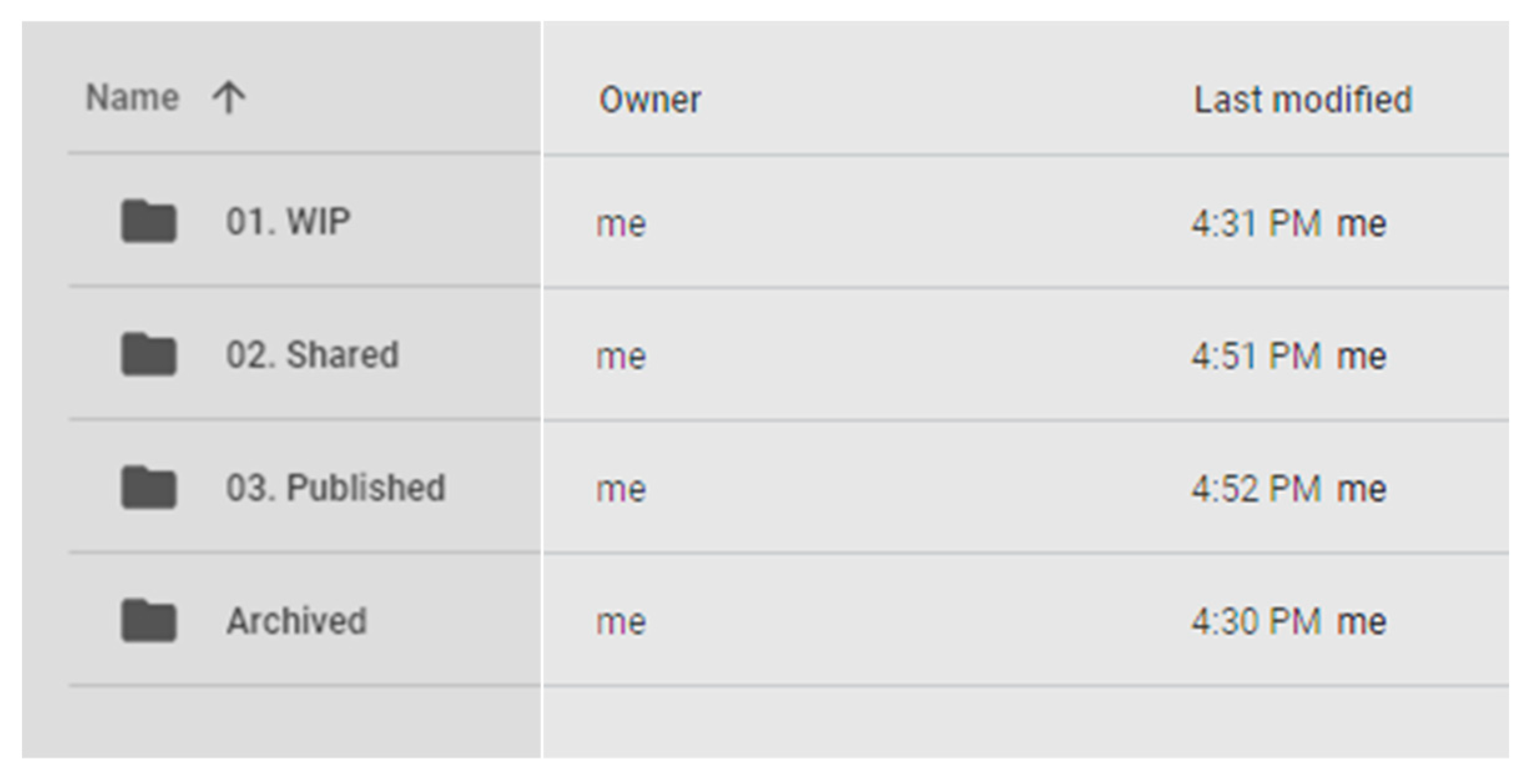Toggle the sort direction arrow beside Name
Viewport: 1527px width, 784px height.
coord(229,98)
